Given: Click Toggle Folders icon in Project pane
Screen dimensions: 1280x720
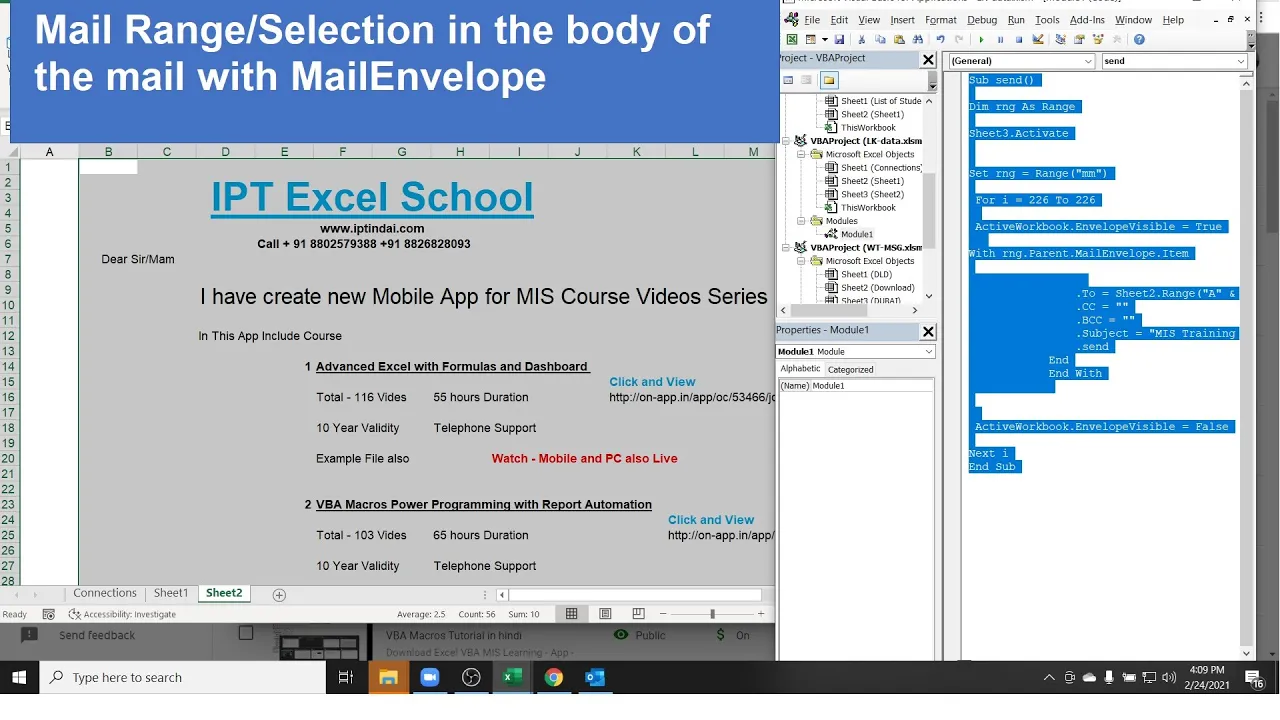Looking at the screenshot, I should [829, 80].
